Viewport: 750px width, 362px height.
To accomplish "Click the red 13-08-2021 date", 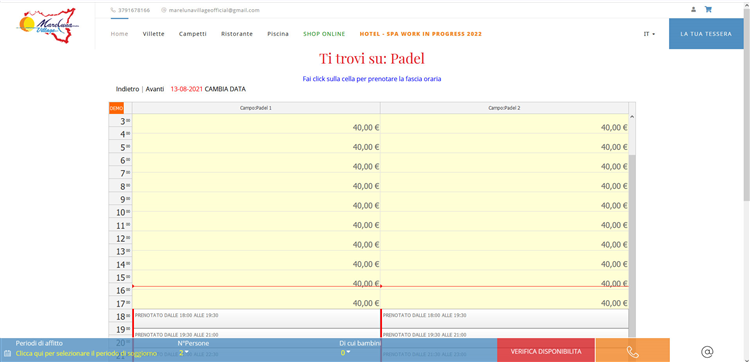I will tap(187, 89).
